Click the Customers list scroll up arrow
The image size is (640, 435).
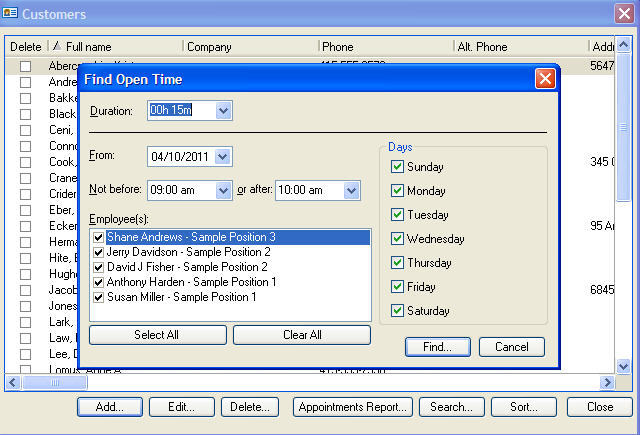click(623, 45)
